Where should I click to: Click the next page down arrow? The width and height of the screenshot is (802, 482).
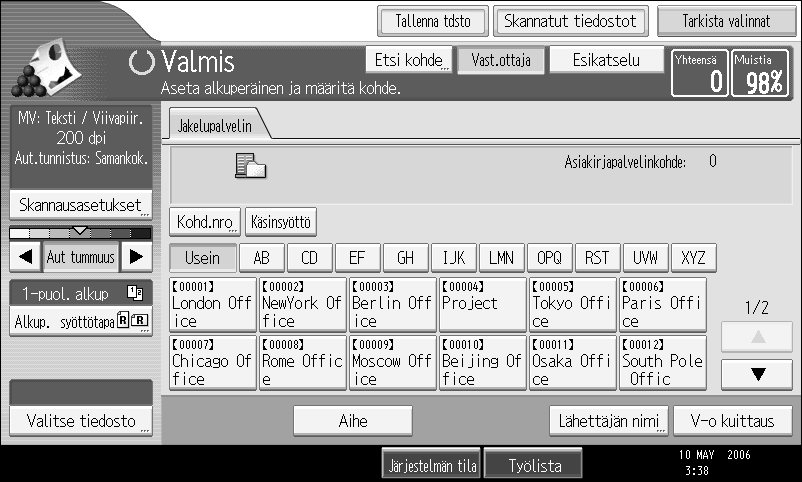point(758,375)
